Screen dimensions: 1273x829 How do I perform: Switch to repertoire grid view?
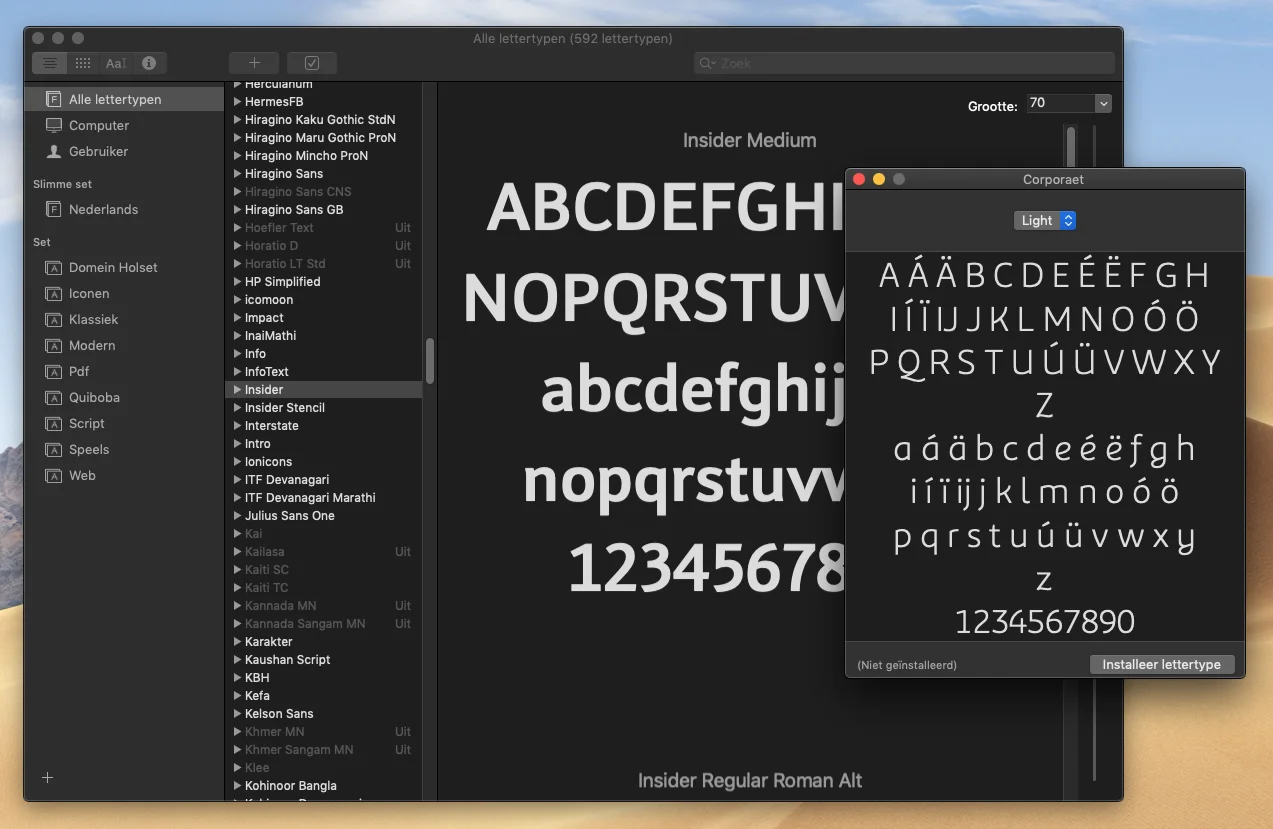83,63
